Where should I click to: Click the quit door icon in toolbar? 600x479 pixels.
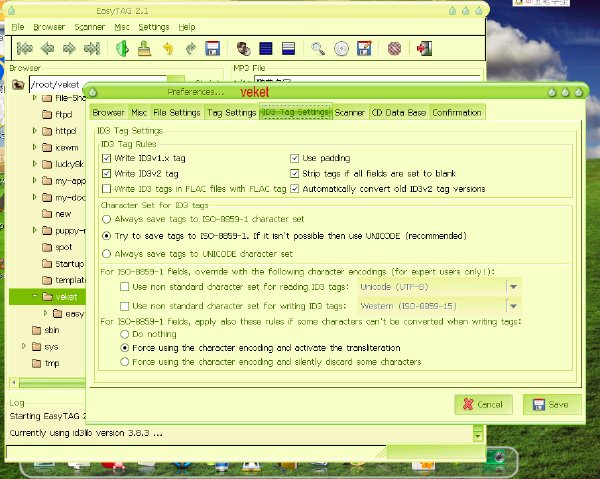424,49
